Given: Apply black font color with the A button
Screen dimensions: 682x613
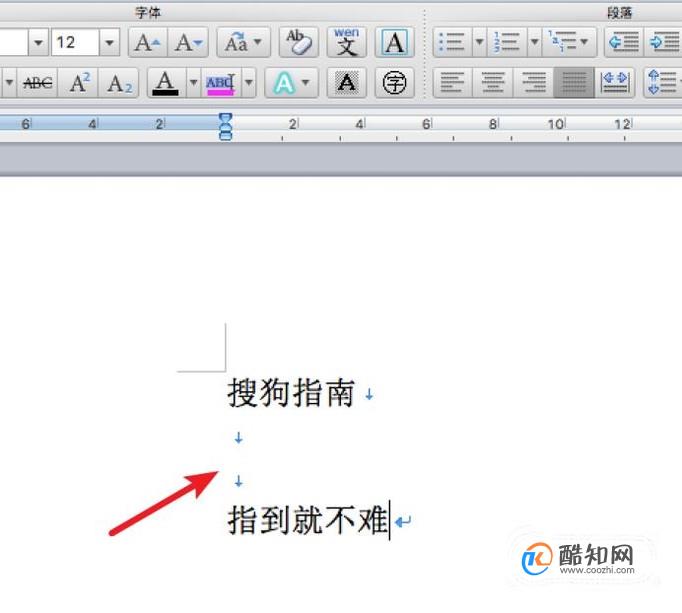Looking at the screenshot, I should (x=165, y=82).
